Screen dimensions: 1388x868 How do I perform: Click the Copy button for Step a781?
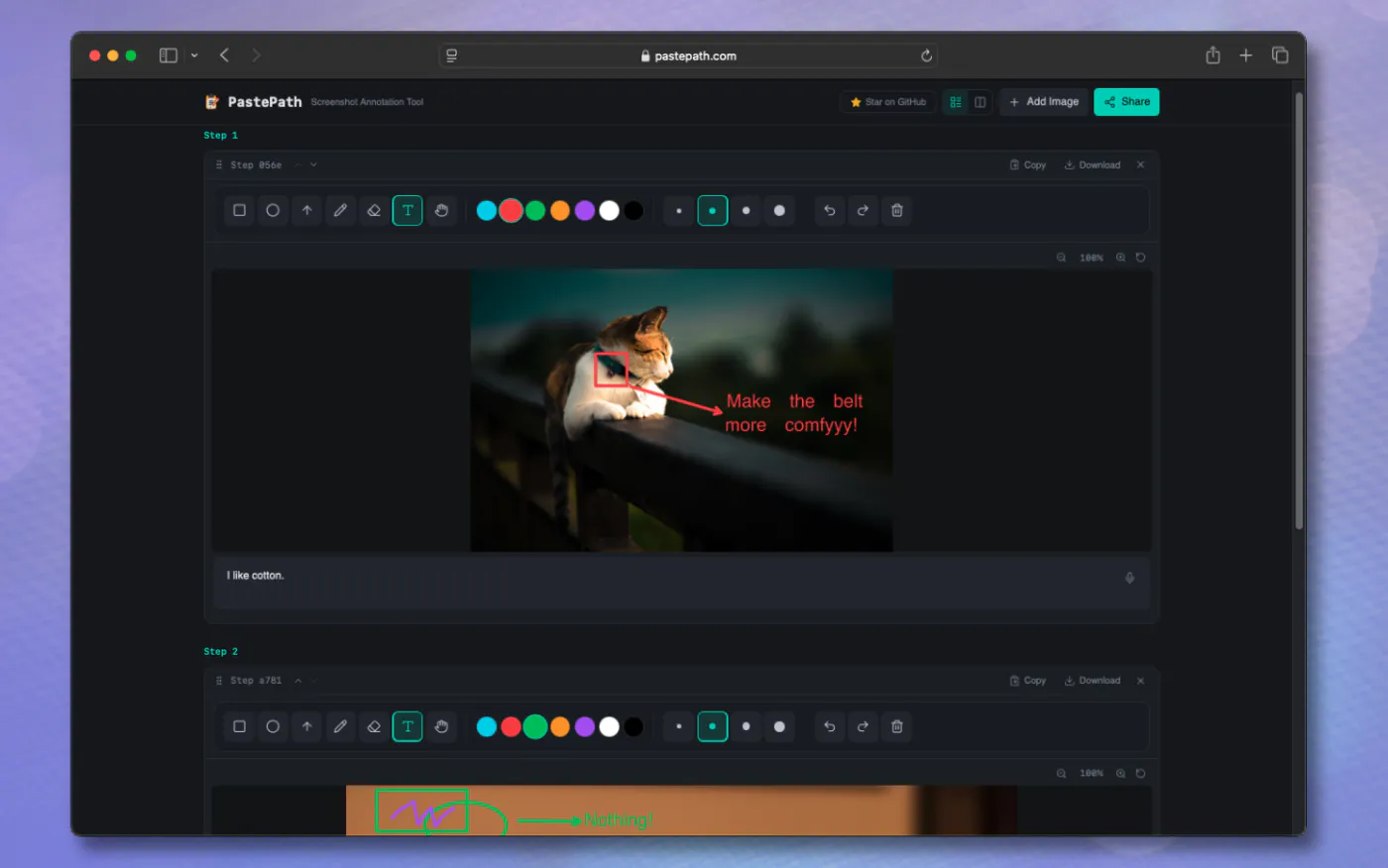(1028, 681)
